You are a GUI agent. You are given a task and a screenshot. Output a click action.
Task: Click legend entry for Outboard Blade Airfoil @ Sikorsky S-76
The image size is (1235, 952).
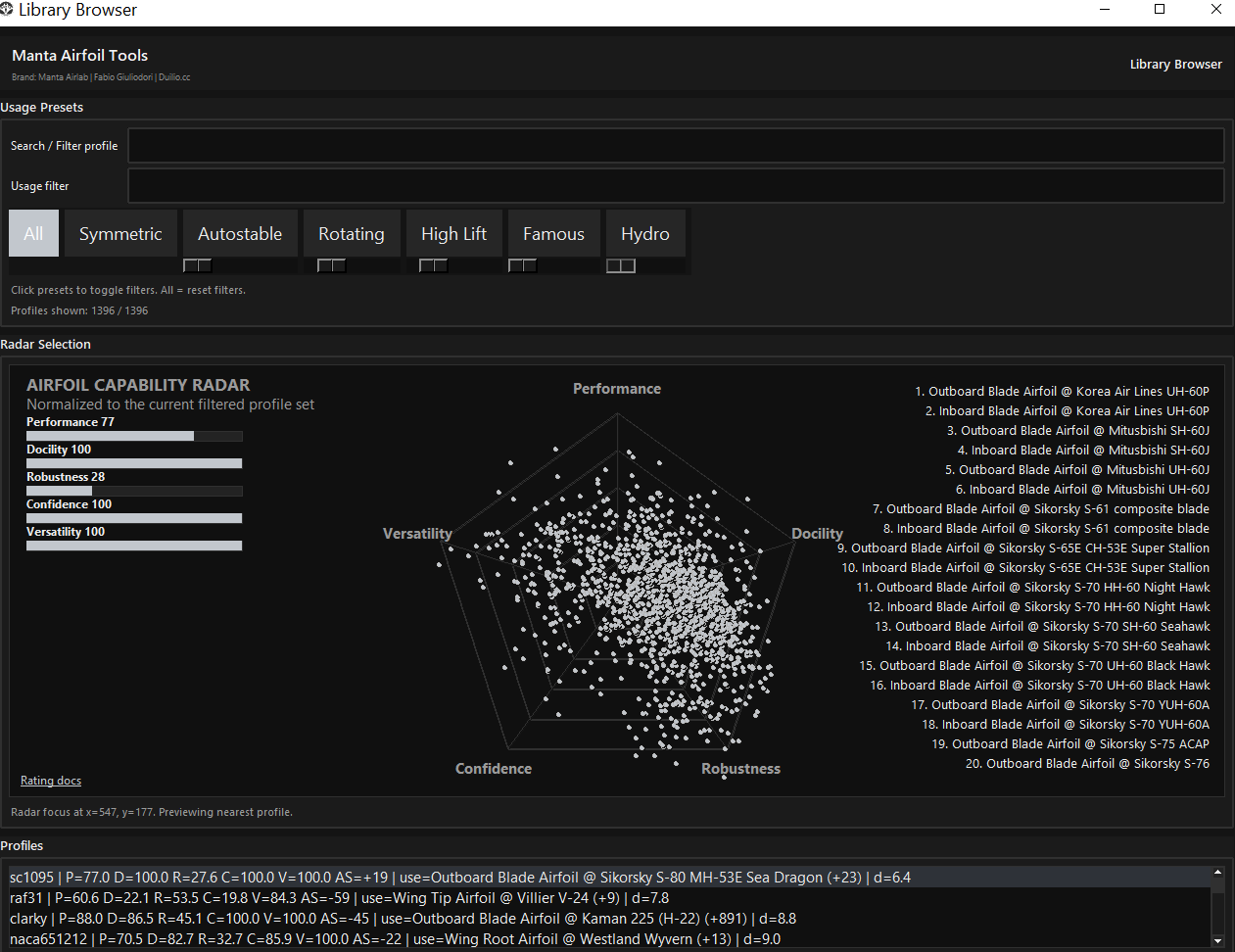(x=1086, y=763)
